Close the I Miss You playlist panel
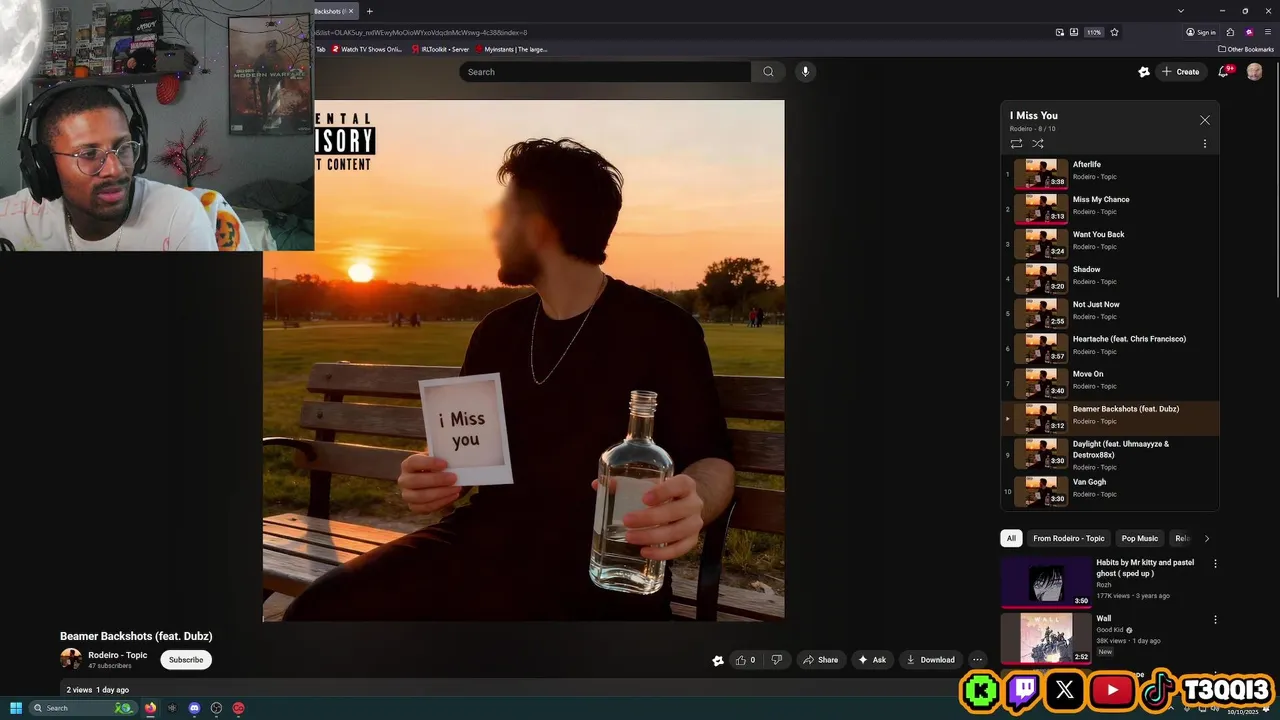 click(x=1205, y=120)
